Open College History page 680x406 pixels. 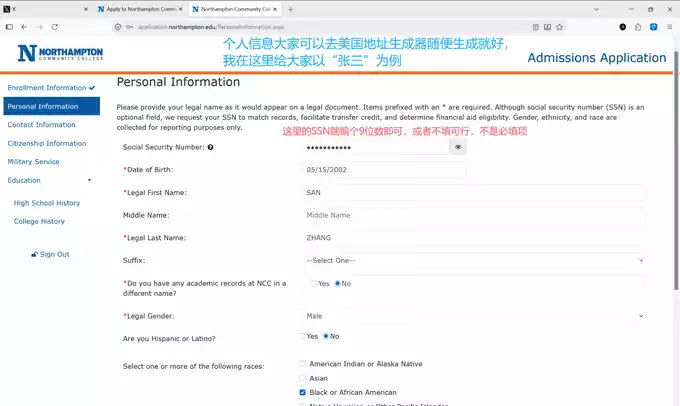pyautogui.click(x=39, y=221)
